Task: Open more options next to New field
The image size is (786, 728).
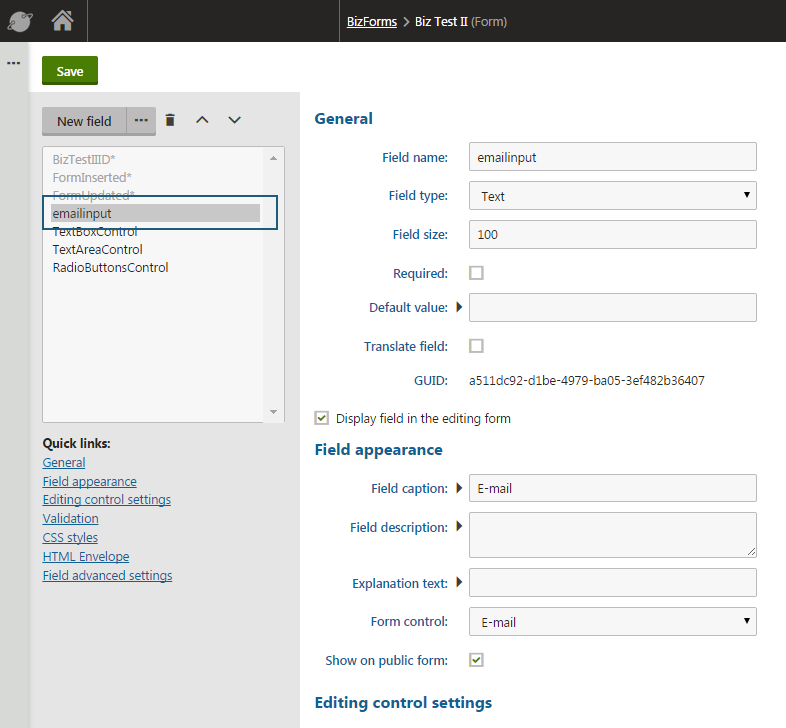Action: 141,120
